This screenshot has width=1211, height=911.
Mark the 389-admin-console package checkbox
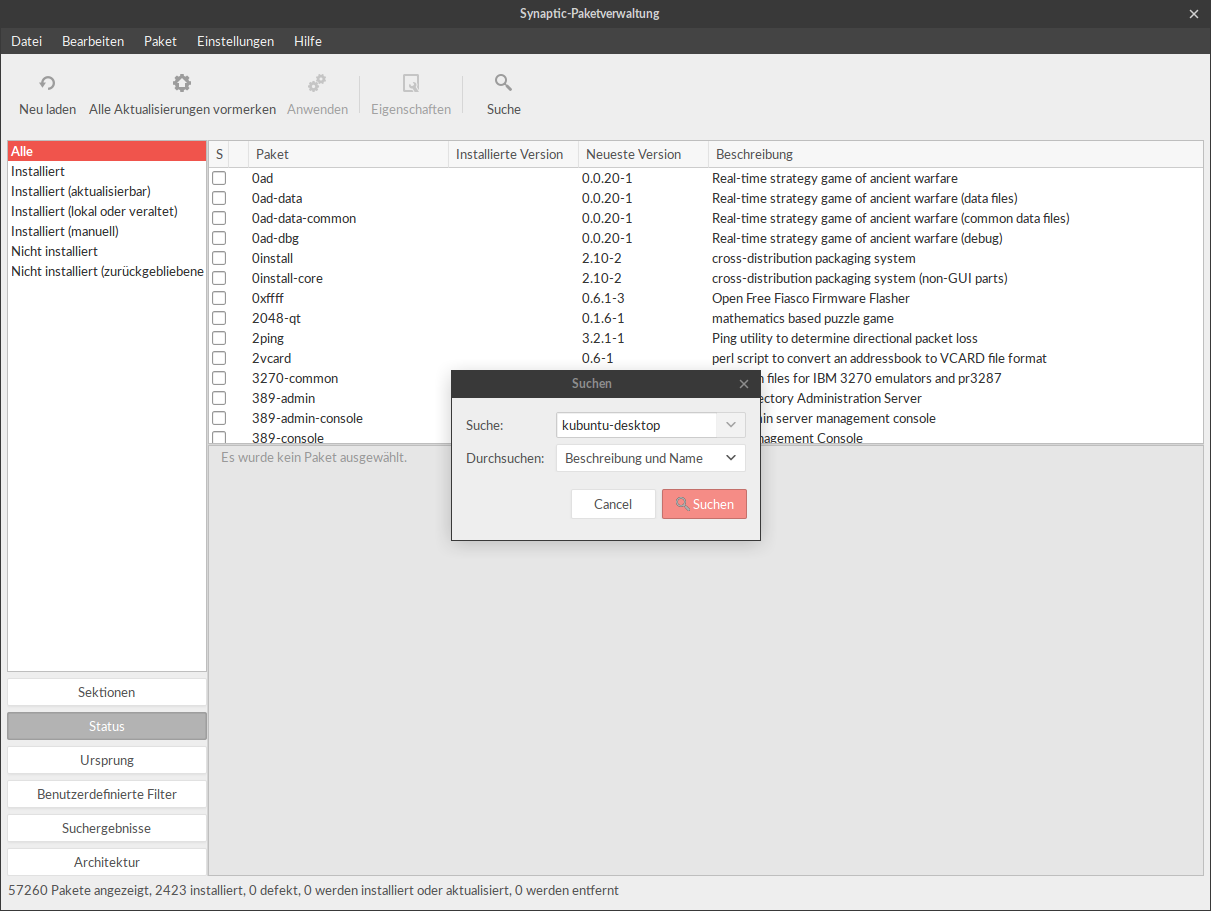click(x=219, y=418)
